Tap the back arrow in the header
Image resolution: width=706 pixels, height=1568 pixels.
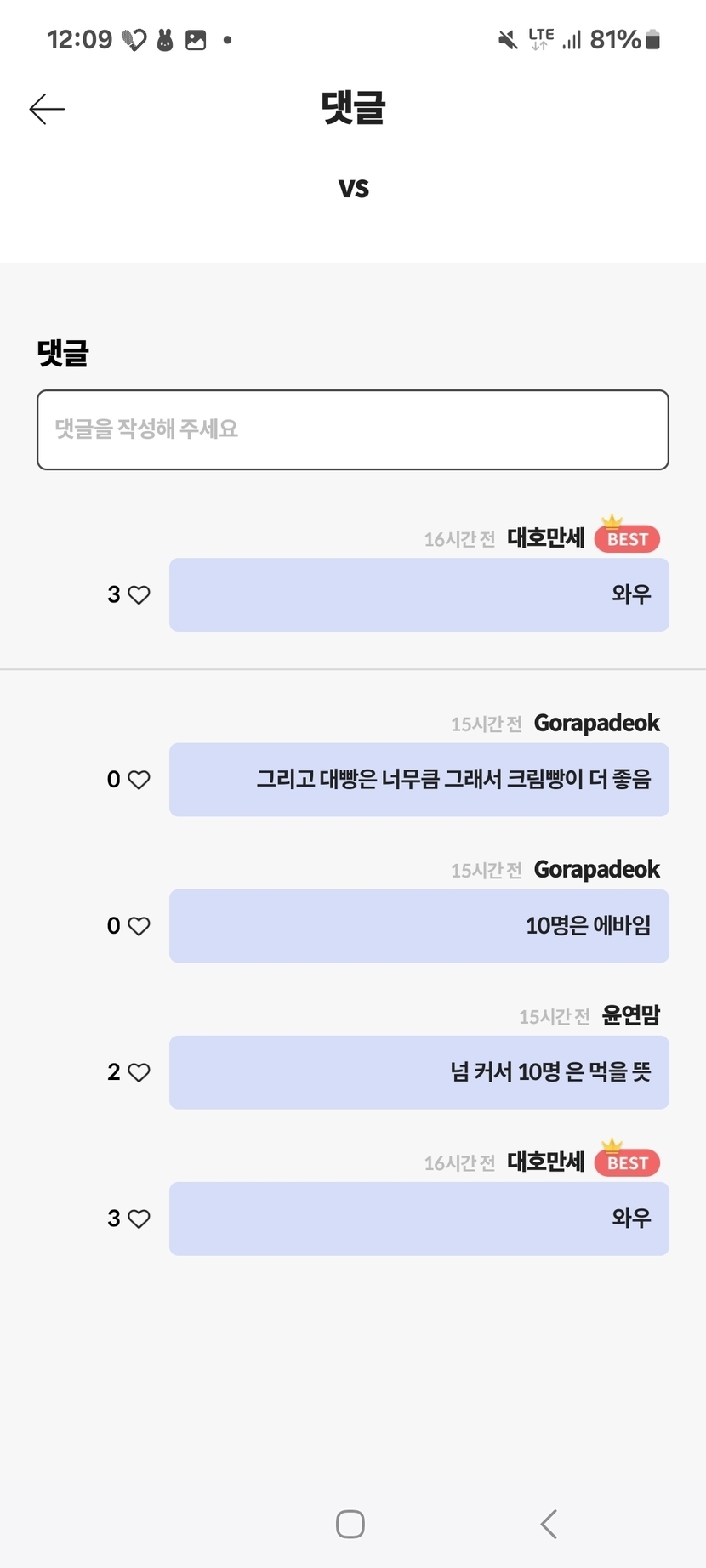coord(47,109)
